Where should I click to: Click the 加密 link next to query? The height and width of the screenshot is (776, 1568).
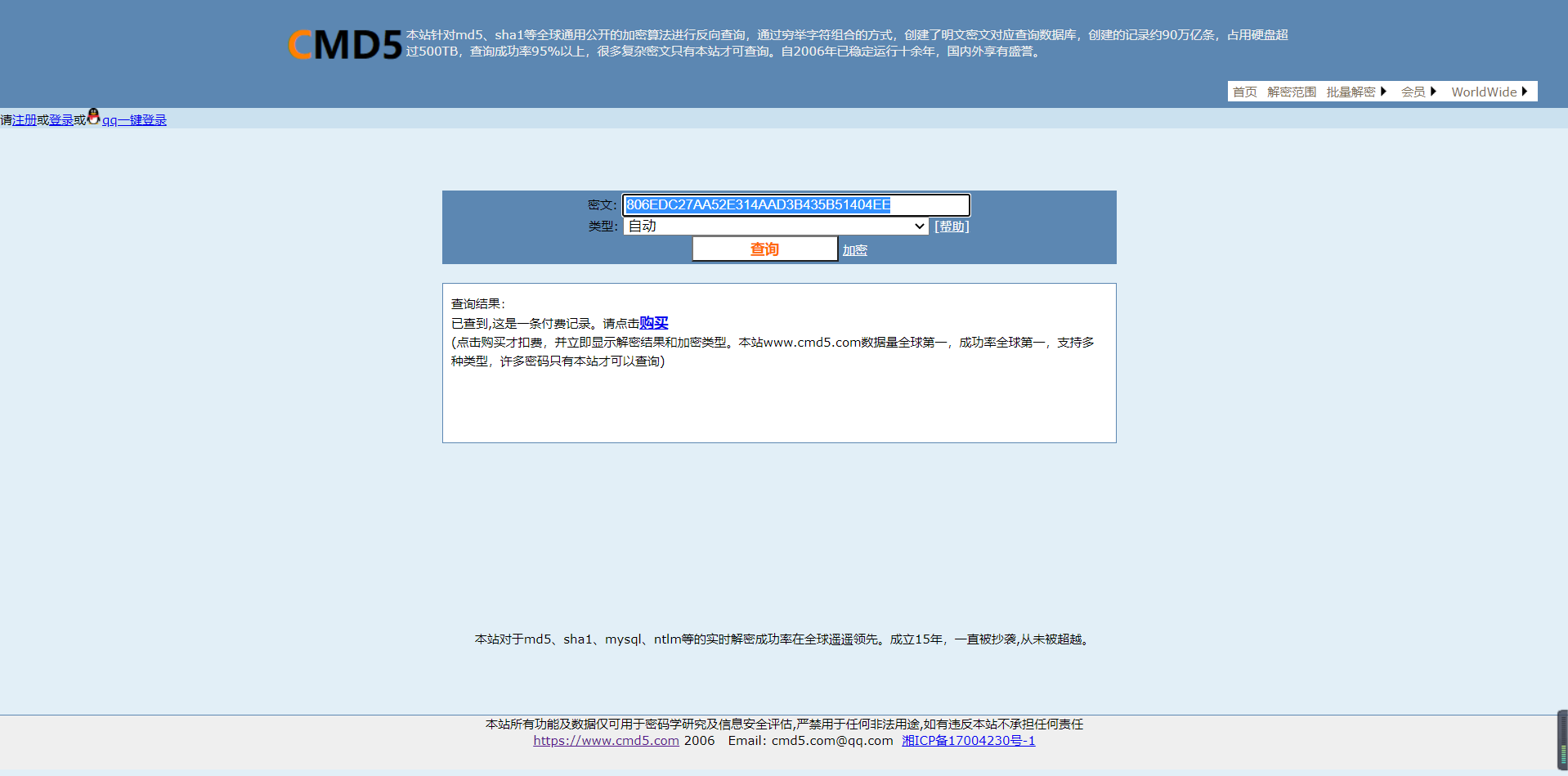point(854,249)
